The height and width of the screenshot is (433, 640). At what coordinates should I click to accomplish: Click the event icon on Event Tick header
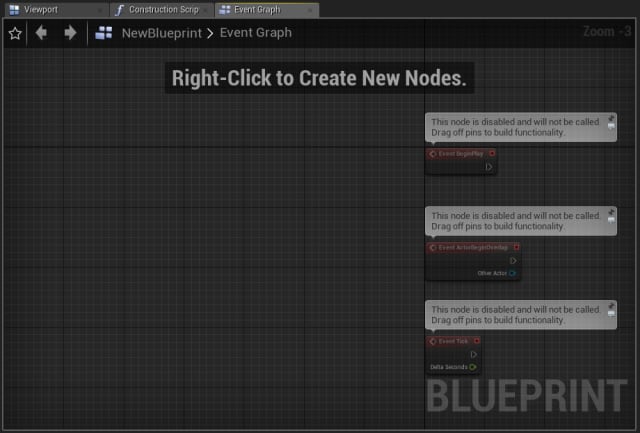tap(433, 342)
